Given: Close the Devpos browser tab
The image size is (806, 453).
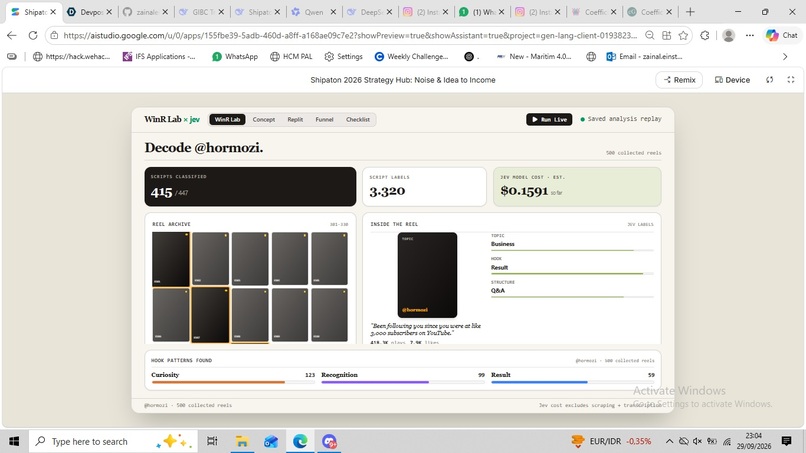Looking at the screenshot, I should coord(109,12).
